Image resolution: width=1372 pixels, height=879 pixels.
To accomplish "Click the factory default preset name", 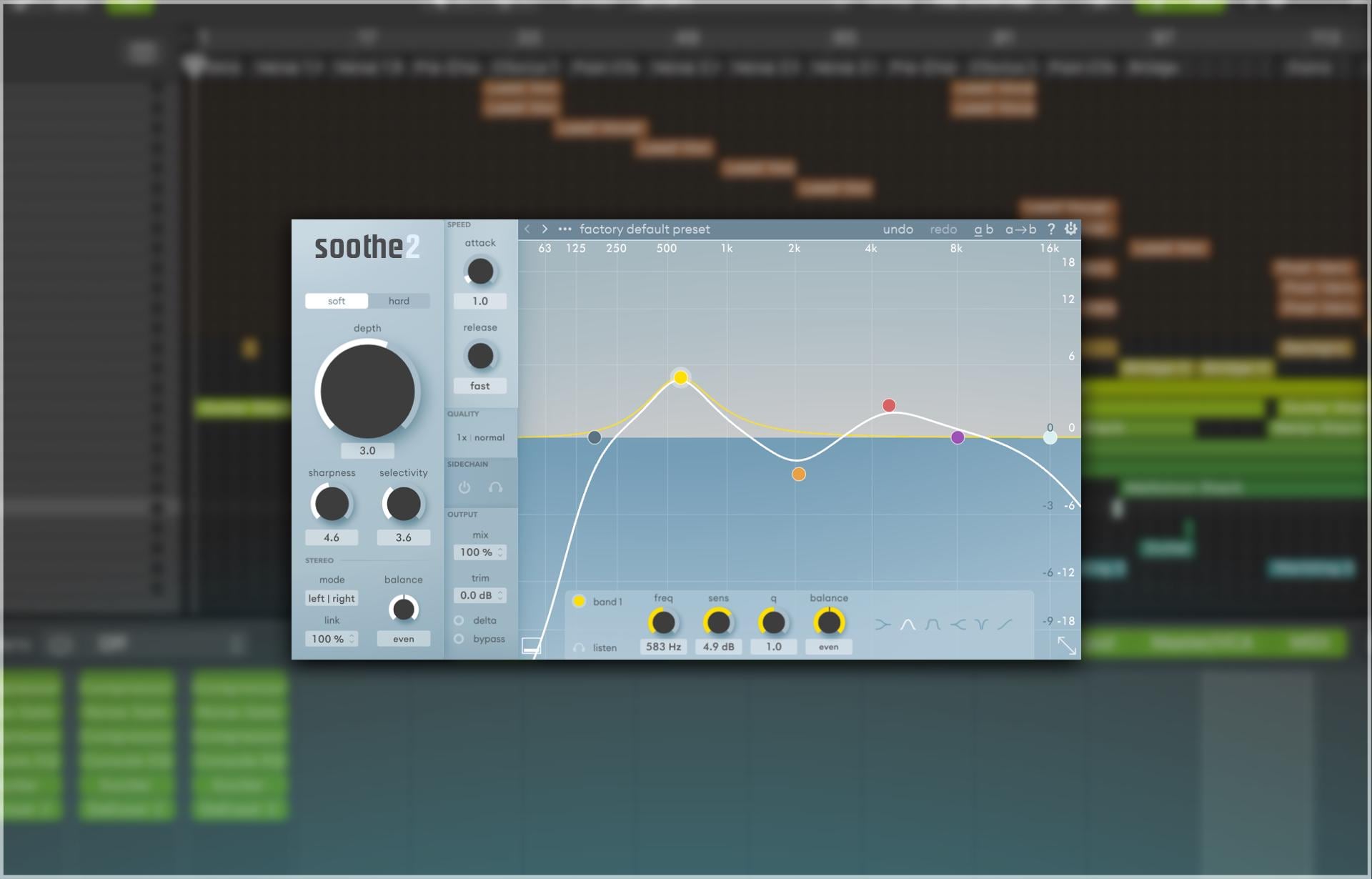I will (x=645, y=229).
